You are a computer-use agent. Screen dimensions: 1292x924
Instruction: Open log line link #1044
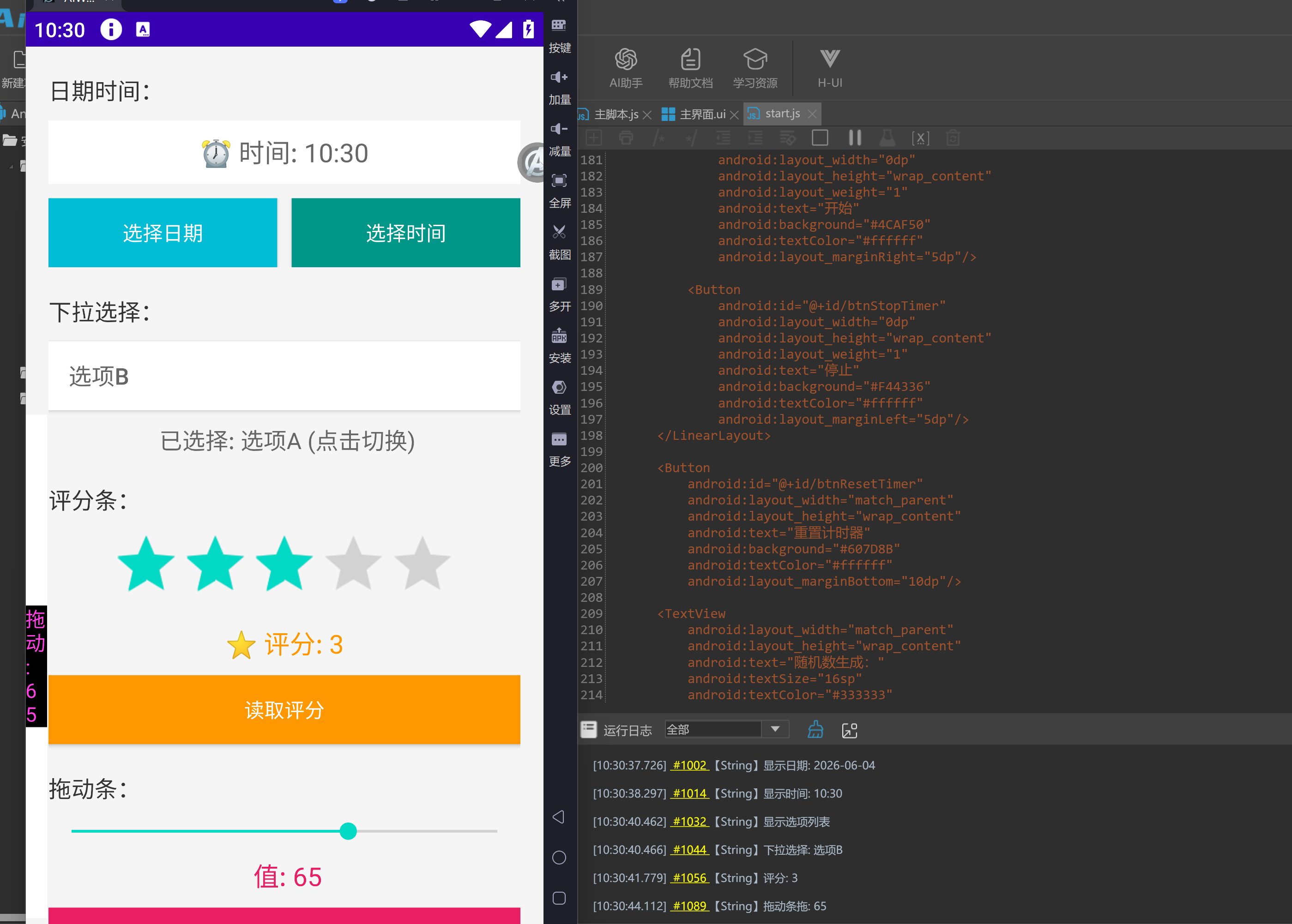click(689, 850)
